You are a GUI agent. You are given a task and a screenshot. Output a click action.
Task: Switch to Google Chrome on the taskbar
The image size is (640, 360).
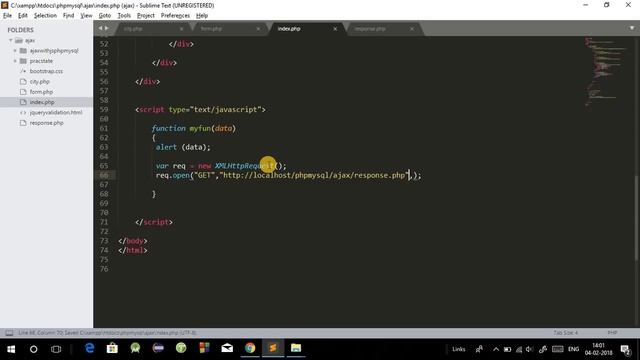pos(250,348)
